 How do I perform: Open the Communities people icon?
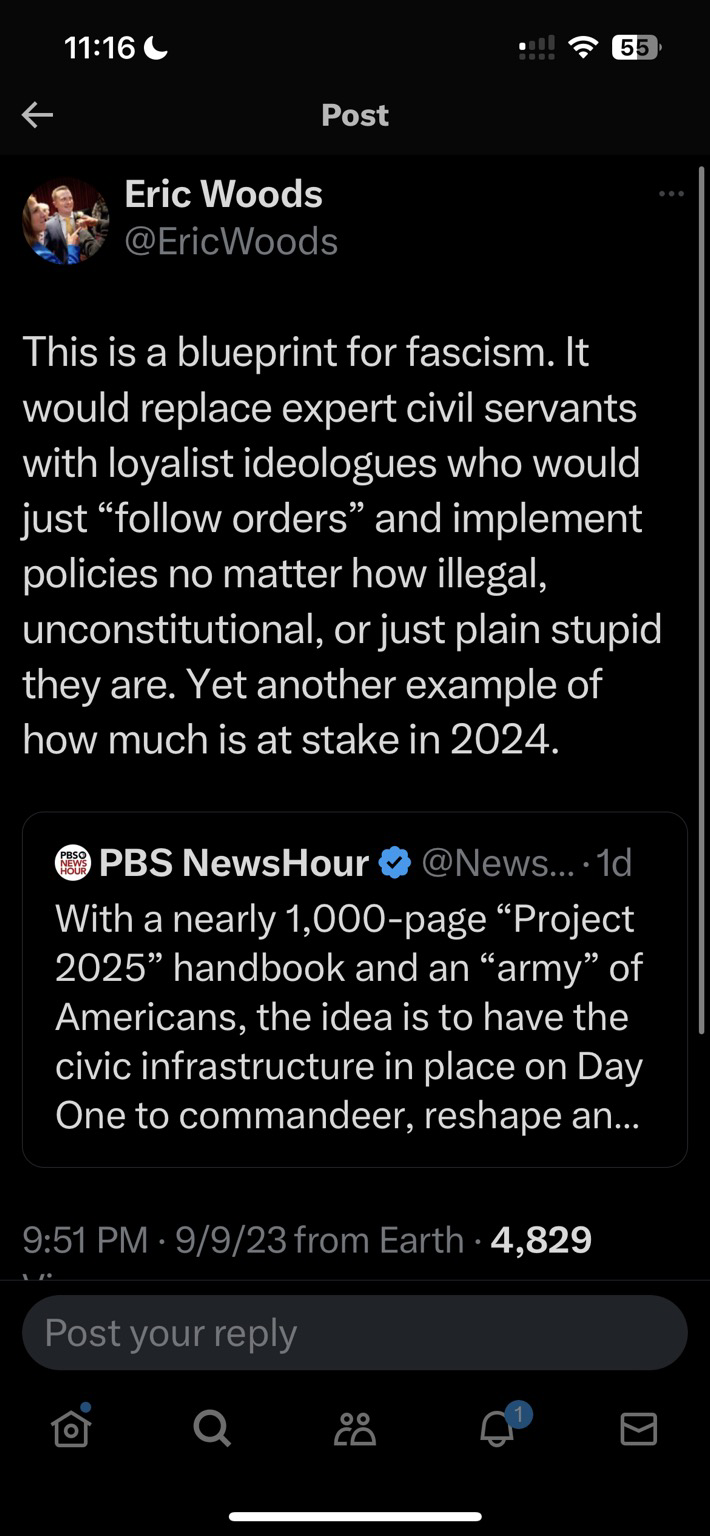[x=355, y=1429]
